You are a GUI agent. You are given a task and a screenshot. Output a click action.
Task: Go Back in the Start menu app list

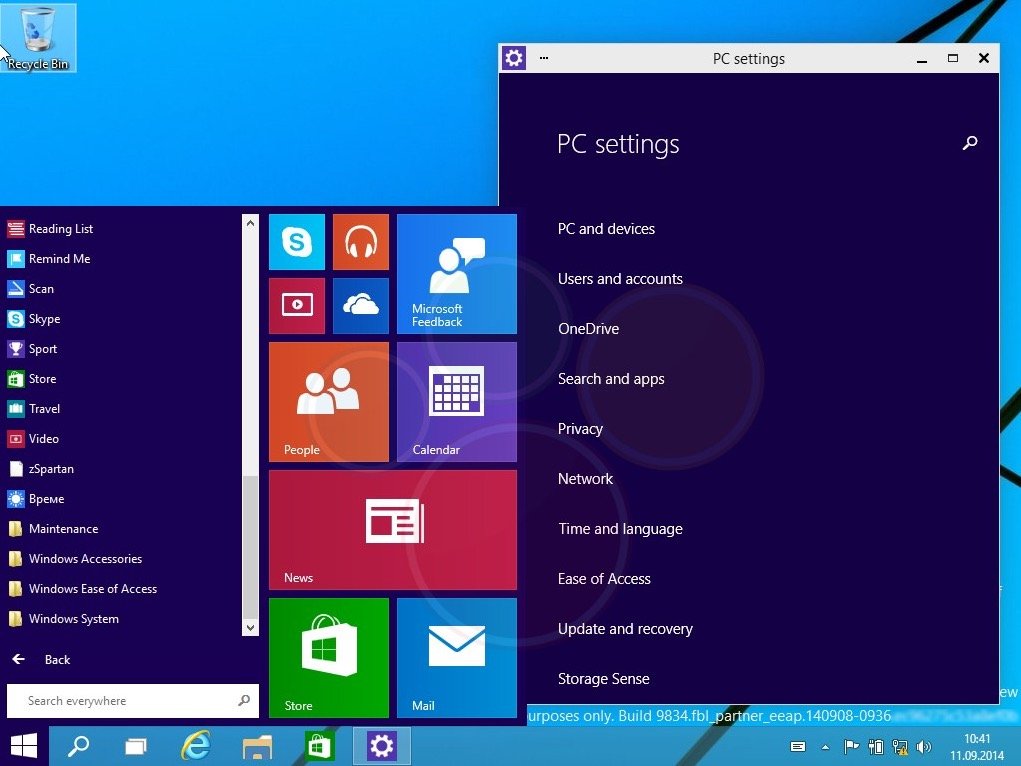[40, 659]
